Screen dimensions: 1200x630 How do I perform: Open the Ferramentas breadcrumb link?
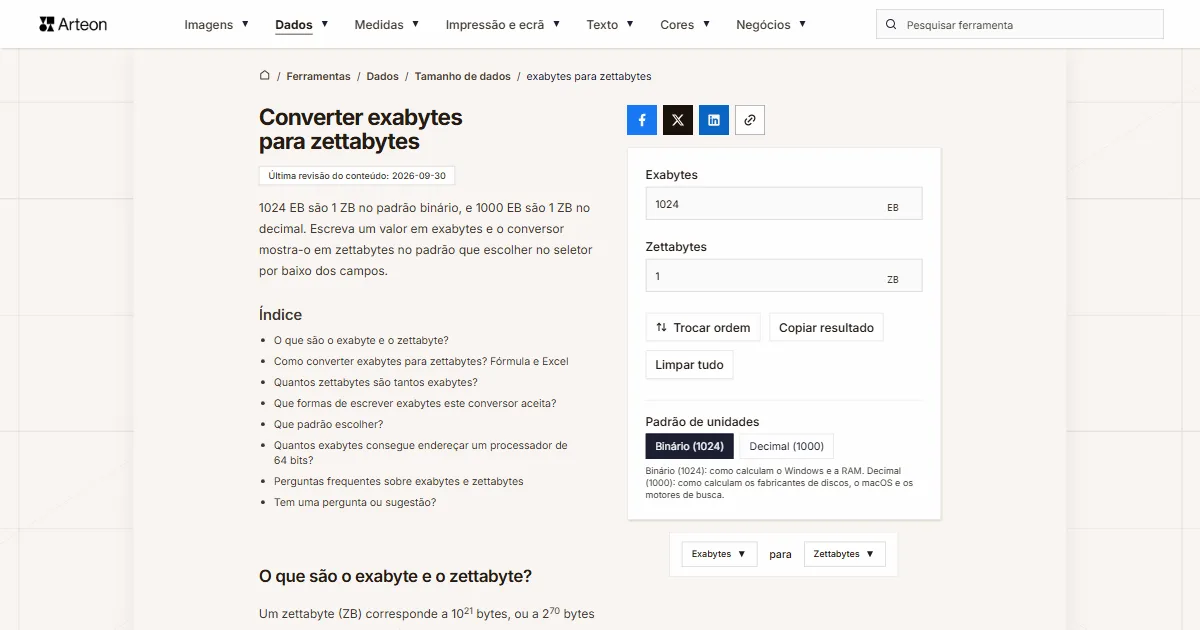[x=318, y=76]
